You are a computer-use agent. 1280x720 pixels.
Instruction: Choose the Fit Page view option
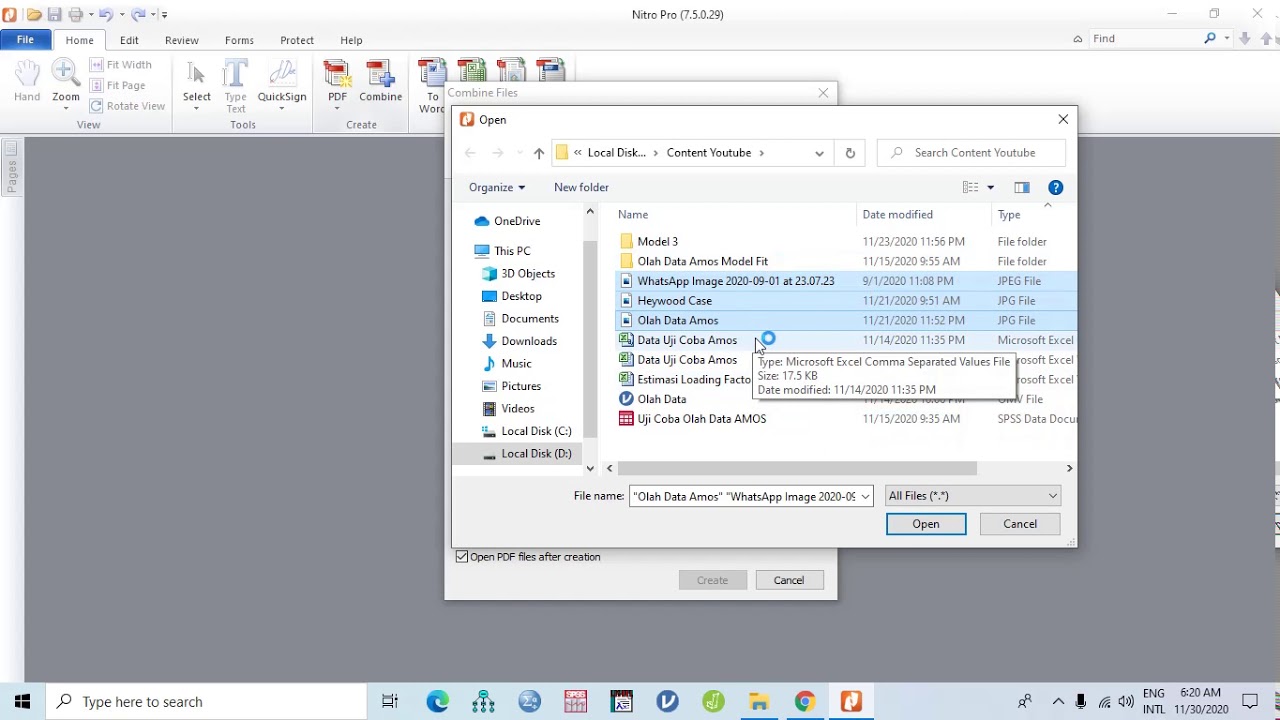pyautogui.click(x=118, y=85)
